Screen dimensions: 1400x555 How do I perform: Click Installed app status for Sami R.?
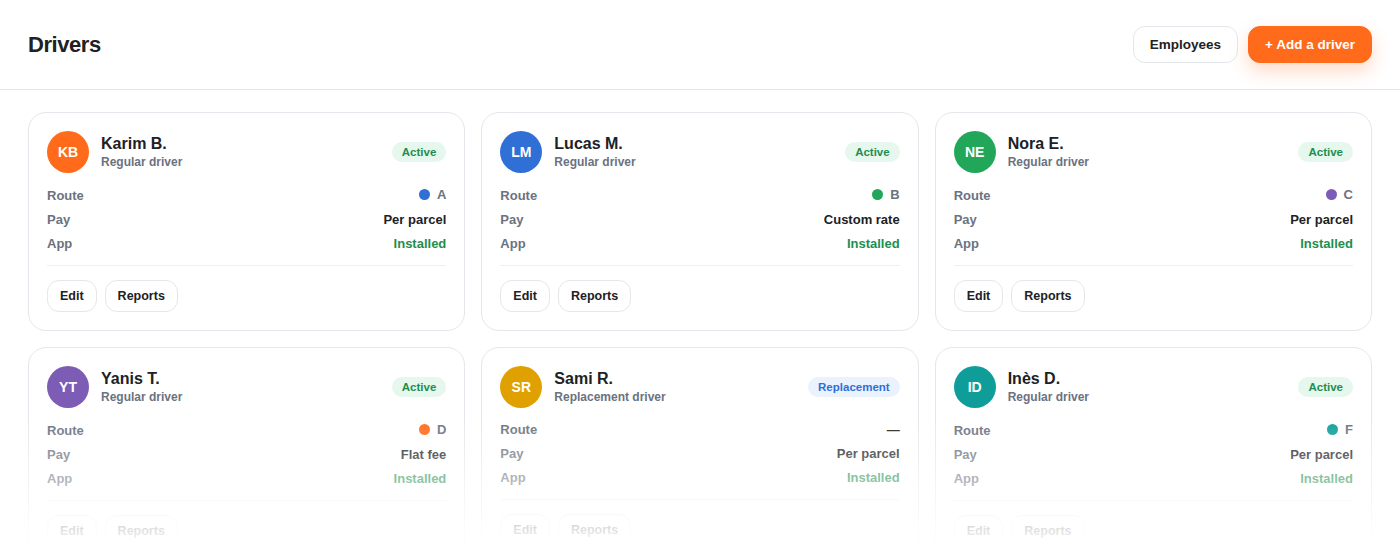click(873, 478)
